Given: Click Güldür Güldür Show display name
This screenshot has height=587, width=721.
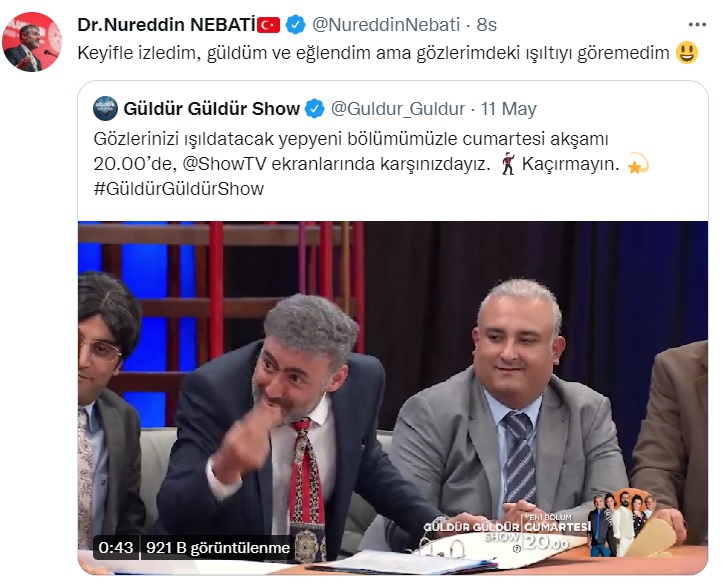Looking at the screenshot, I should (x=212, y=109).
